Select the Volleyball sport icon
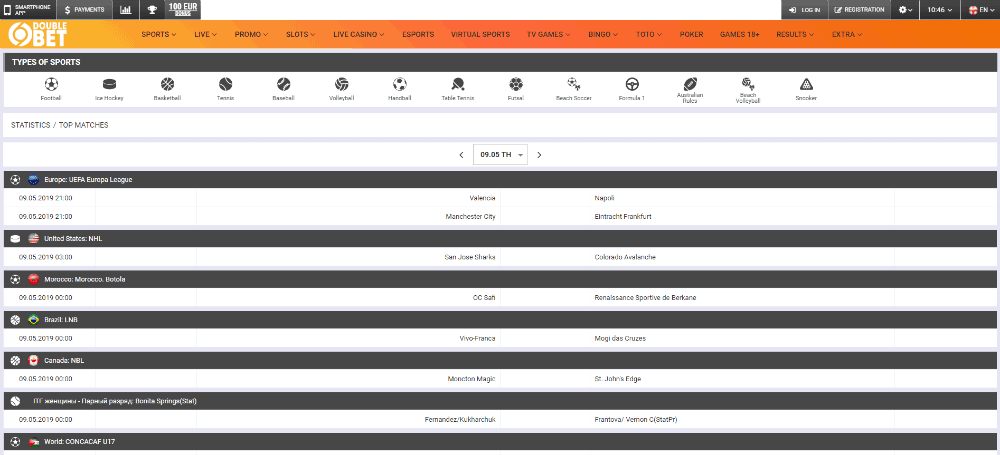Screen dimensions: 1000x455 342,84
